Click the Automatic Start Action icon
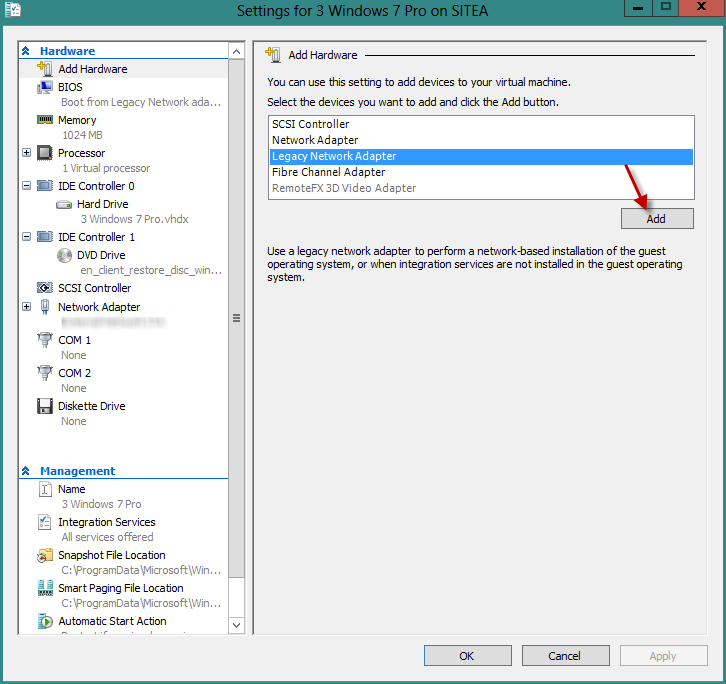 [x=45, y=621]
